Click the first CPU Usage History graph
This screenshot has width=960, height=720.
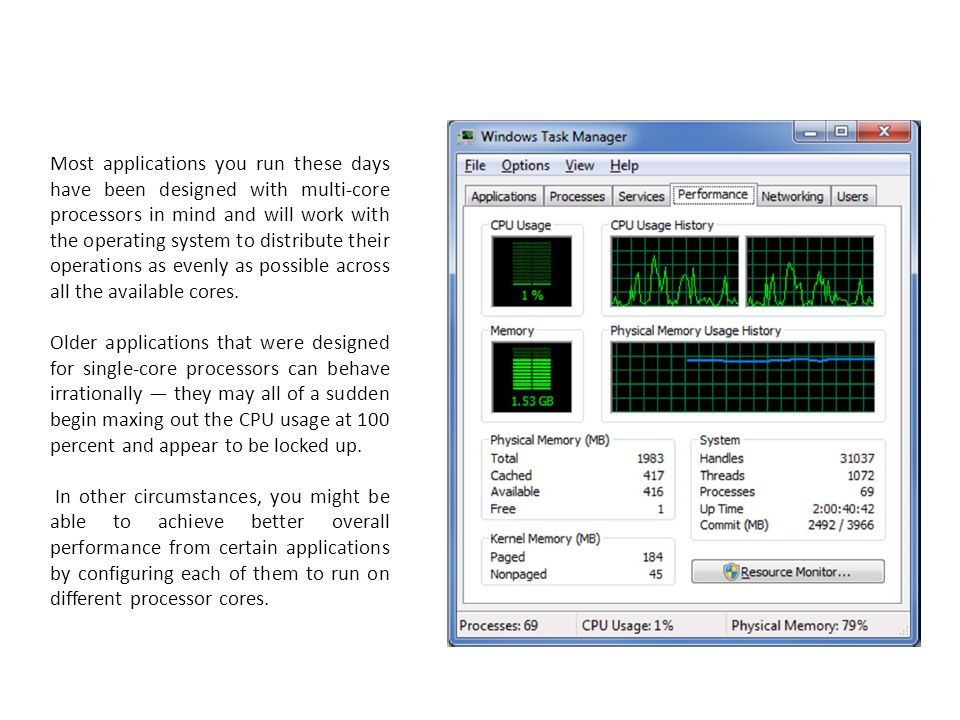675,272
